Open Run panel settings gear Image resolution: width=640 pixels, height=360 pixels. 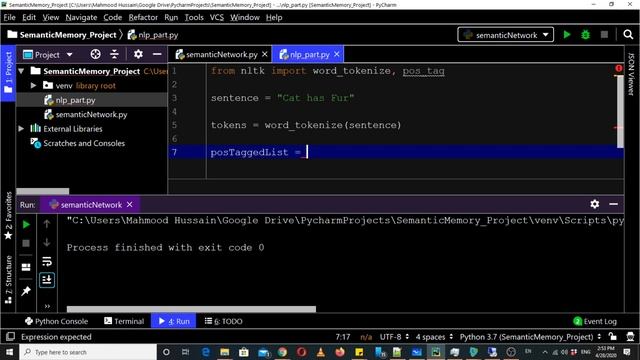coord(595,204)
